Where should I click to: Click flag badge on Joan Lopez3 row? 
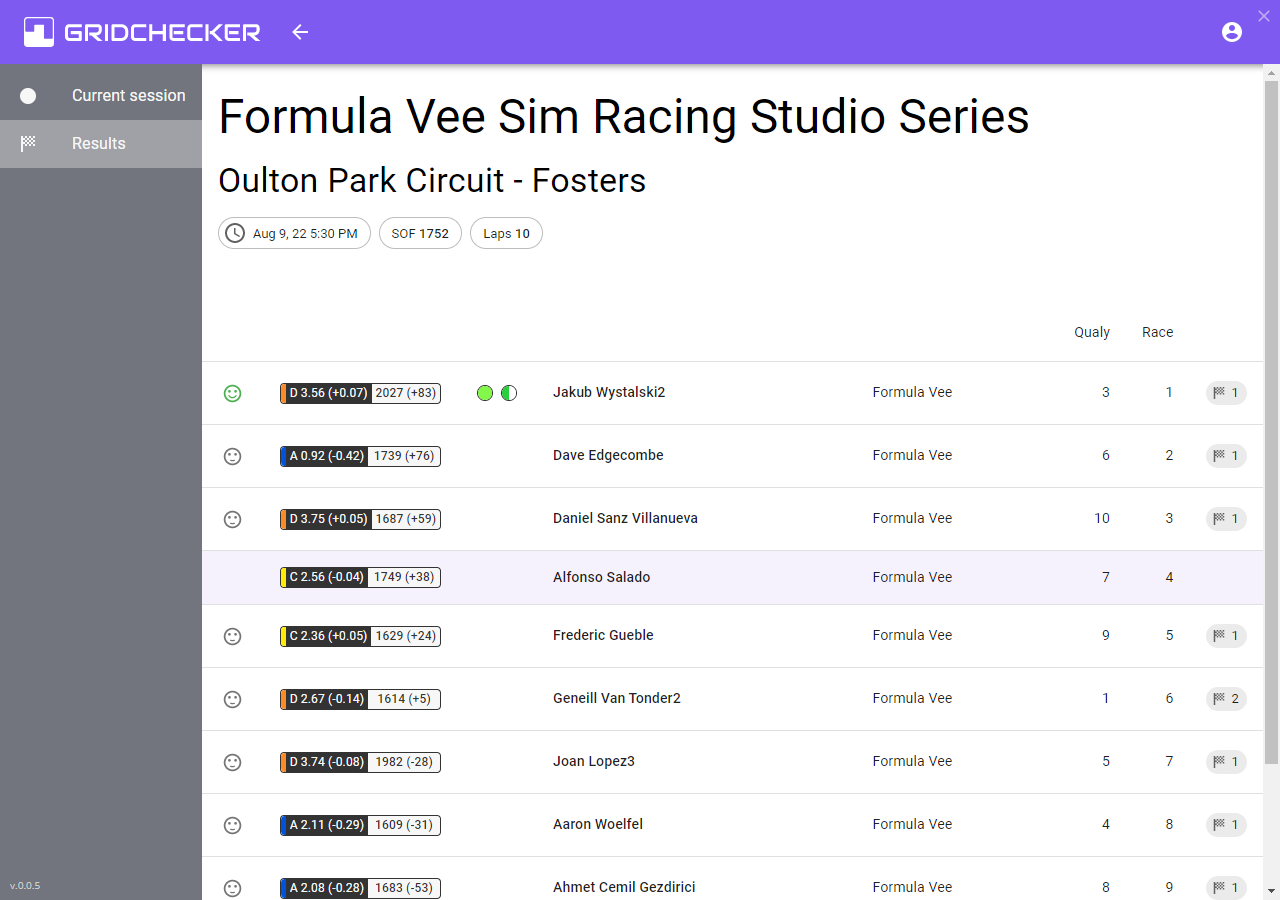click(x=1226, y=762)
